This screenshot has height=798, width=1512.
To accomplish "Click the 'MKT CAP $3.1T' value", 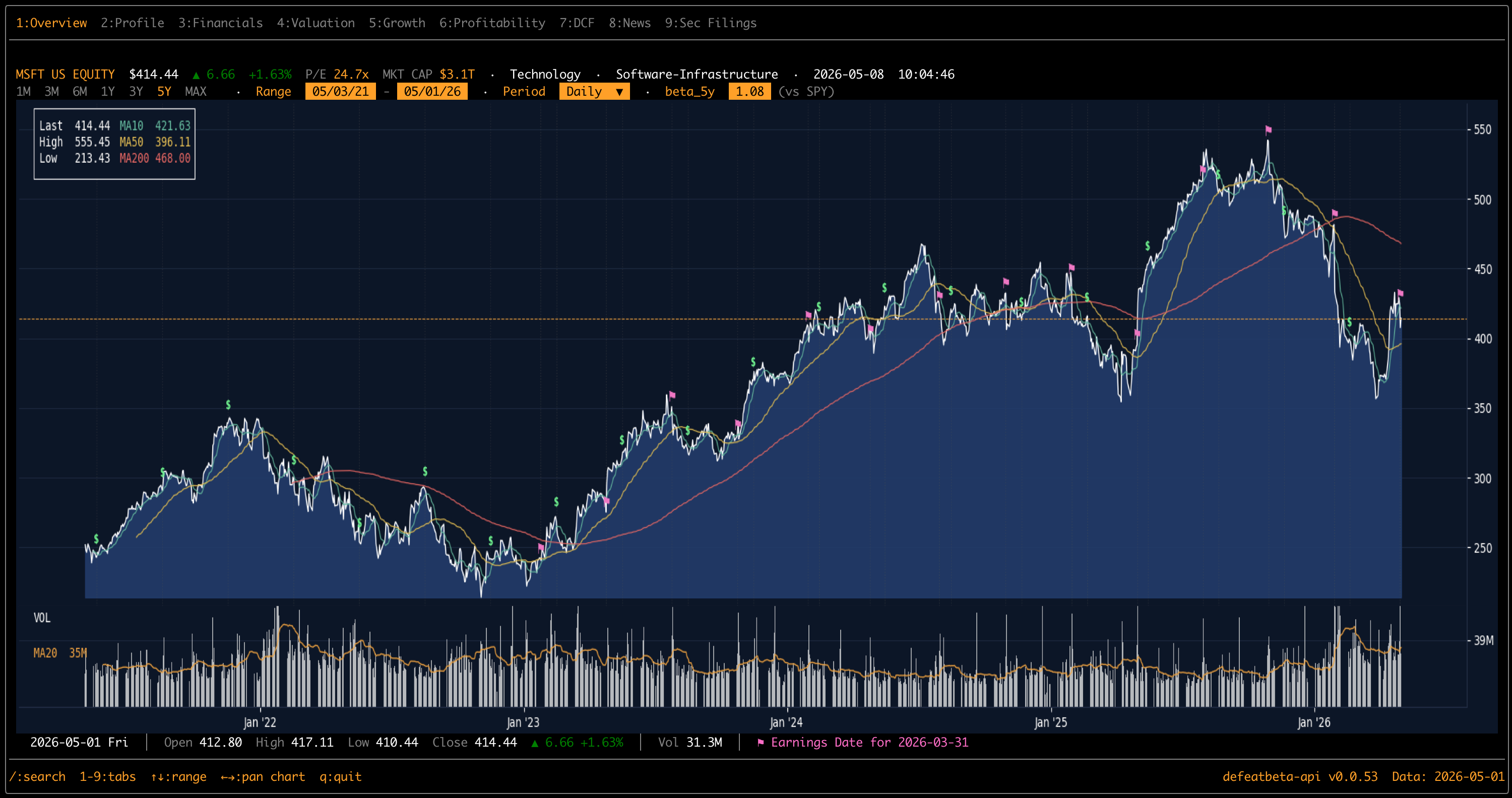I will pyautogui.click(x=428, y=75).
